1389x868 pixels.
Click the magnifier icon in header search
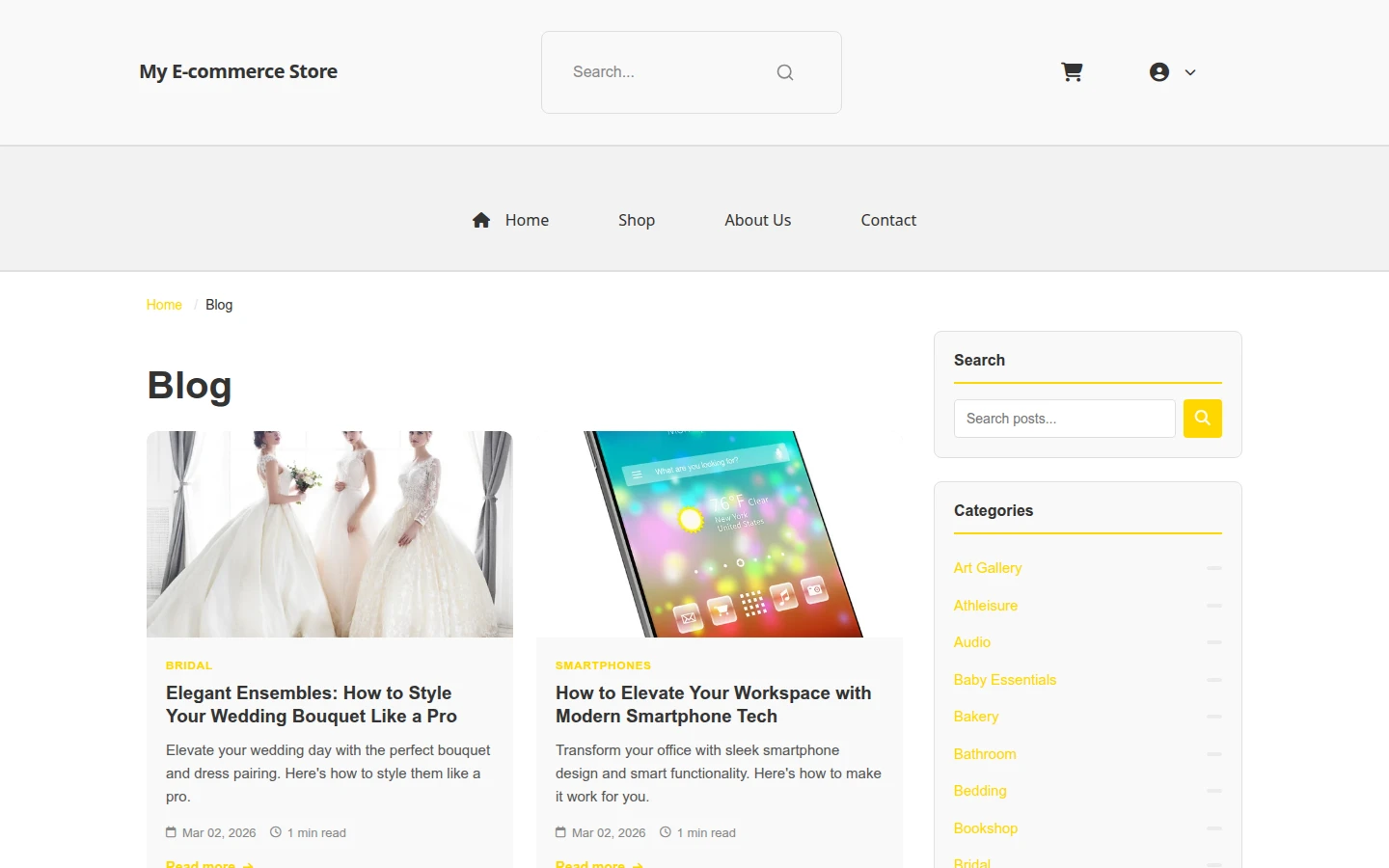point(785,72)
